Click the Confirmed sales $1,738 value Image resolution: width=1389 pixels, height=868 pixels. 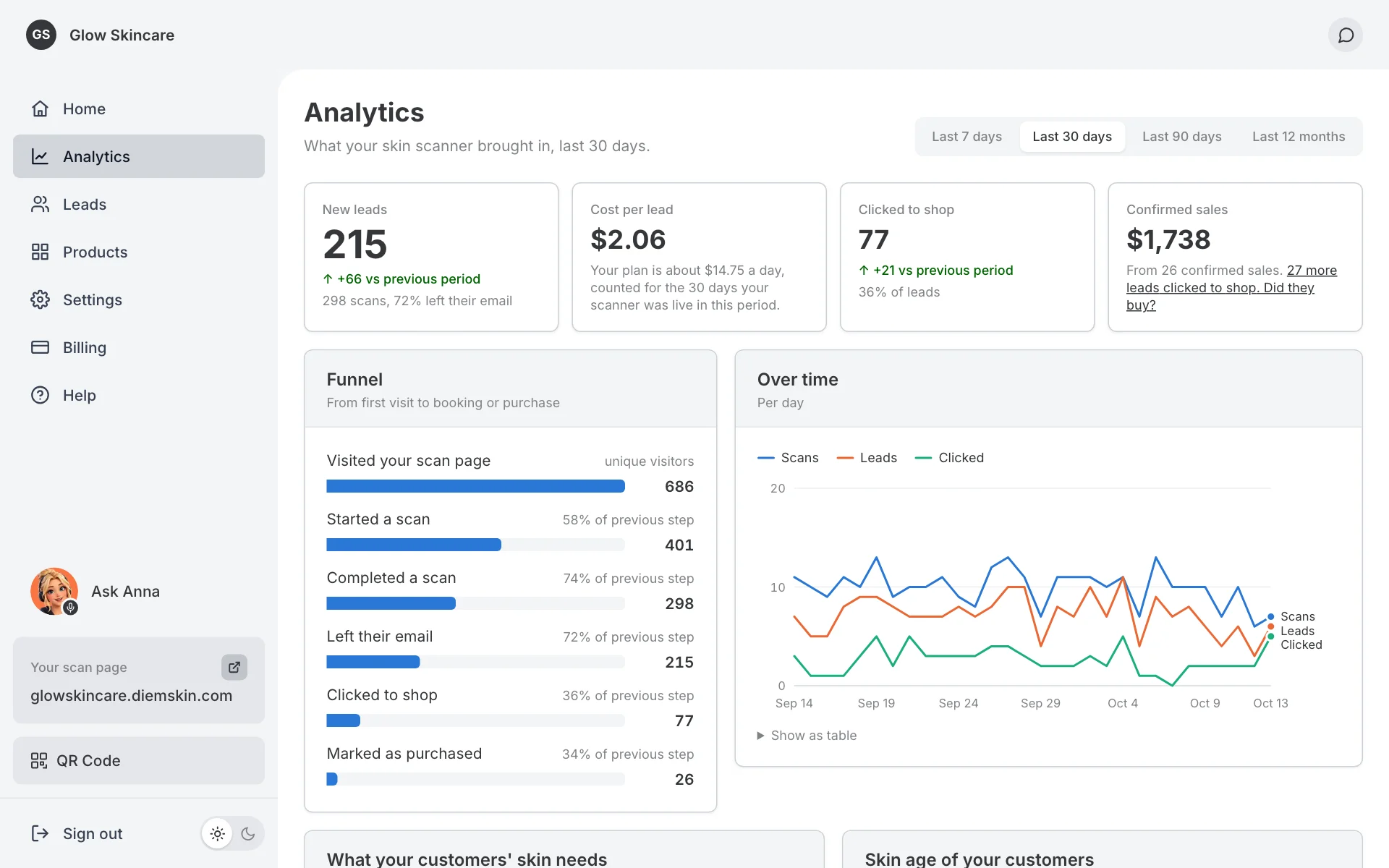[1168, 239]
